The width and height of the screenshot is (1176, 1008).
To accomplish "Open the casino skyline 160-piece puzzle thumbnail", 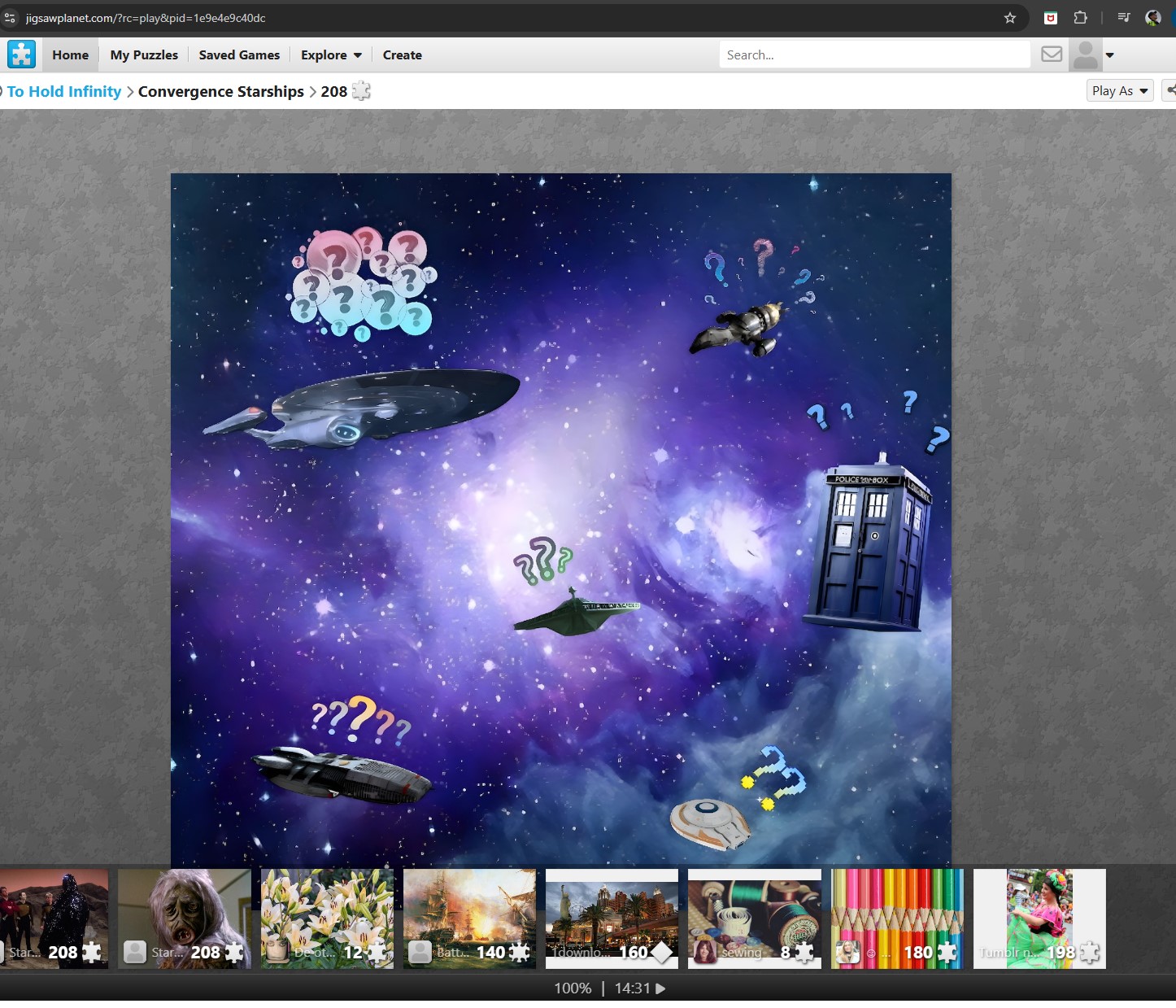I will (x=612, y=919).
